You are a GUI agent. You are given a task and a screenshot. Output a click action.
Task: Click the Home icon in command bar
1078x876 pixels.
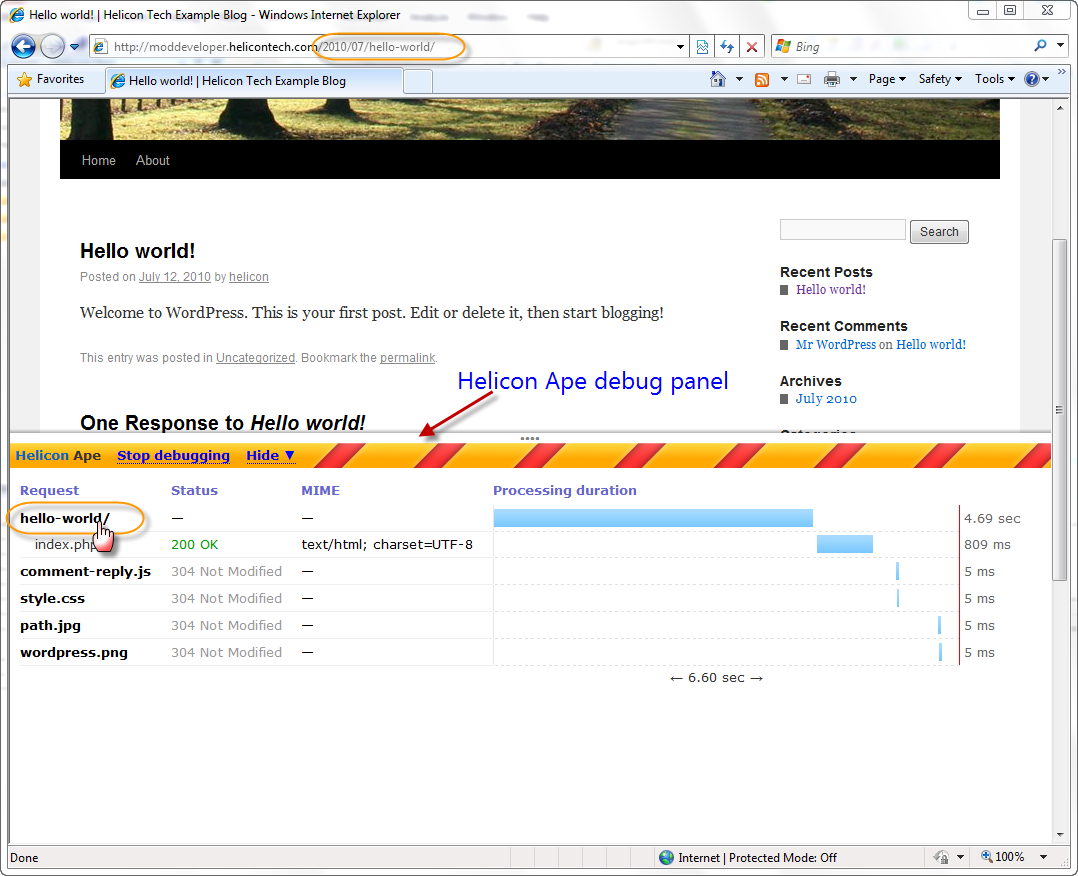717,79
